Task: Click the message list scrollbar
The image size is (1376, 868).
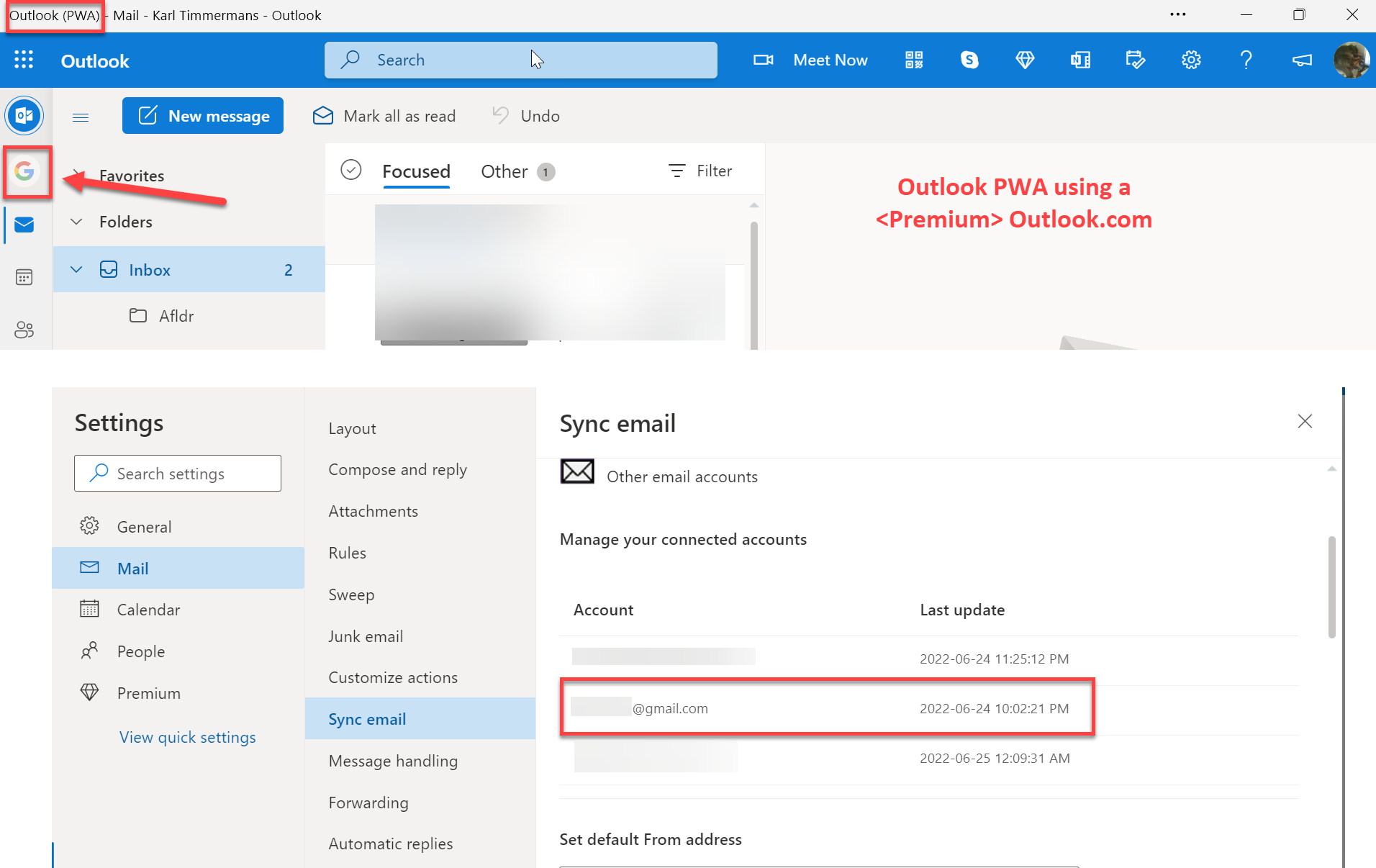Action: 753,285
